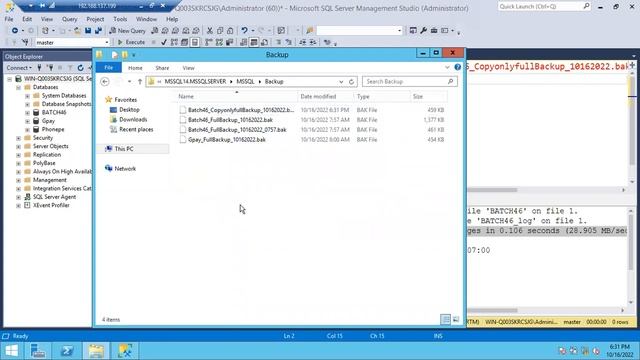Click the Paste icon in the SSMS toolbar
This screenshot has width=640, height=360.
pos(230,31)
